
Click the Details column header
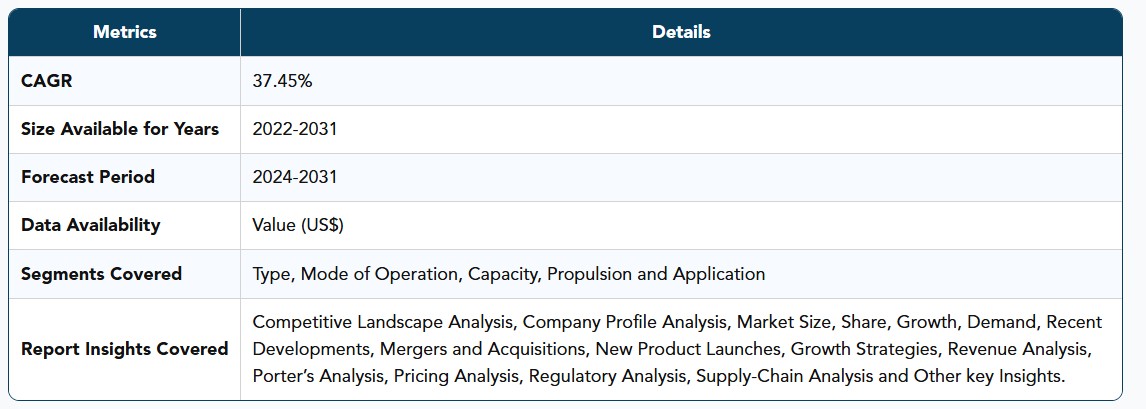click(681, 32)
